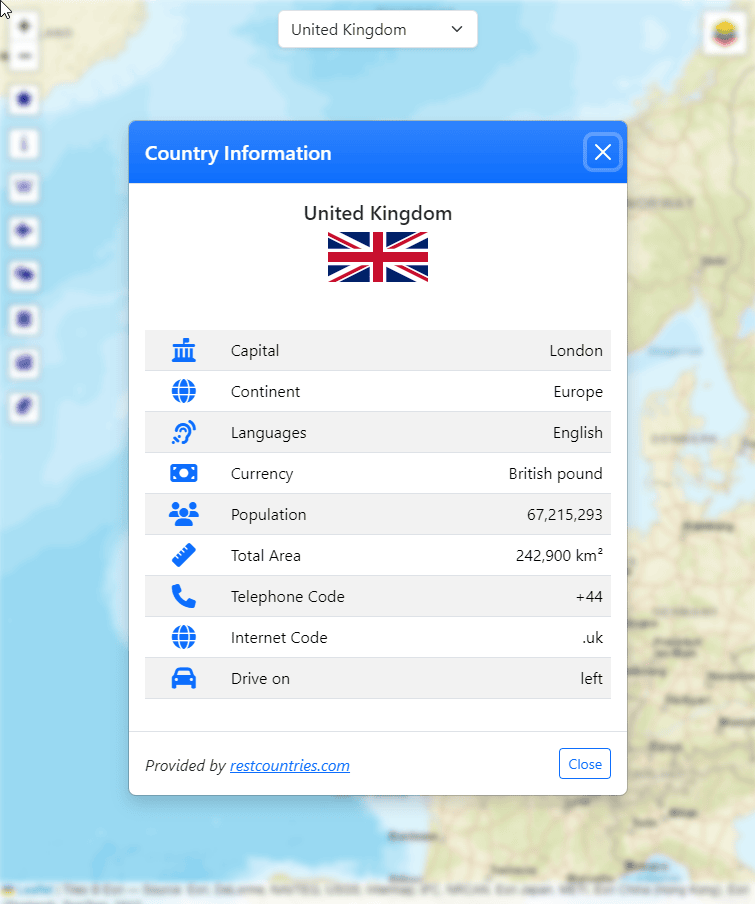Zoom in the map with plus button
755x904 pixels.
click(x=24, y=26)
